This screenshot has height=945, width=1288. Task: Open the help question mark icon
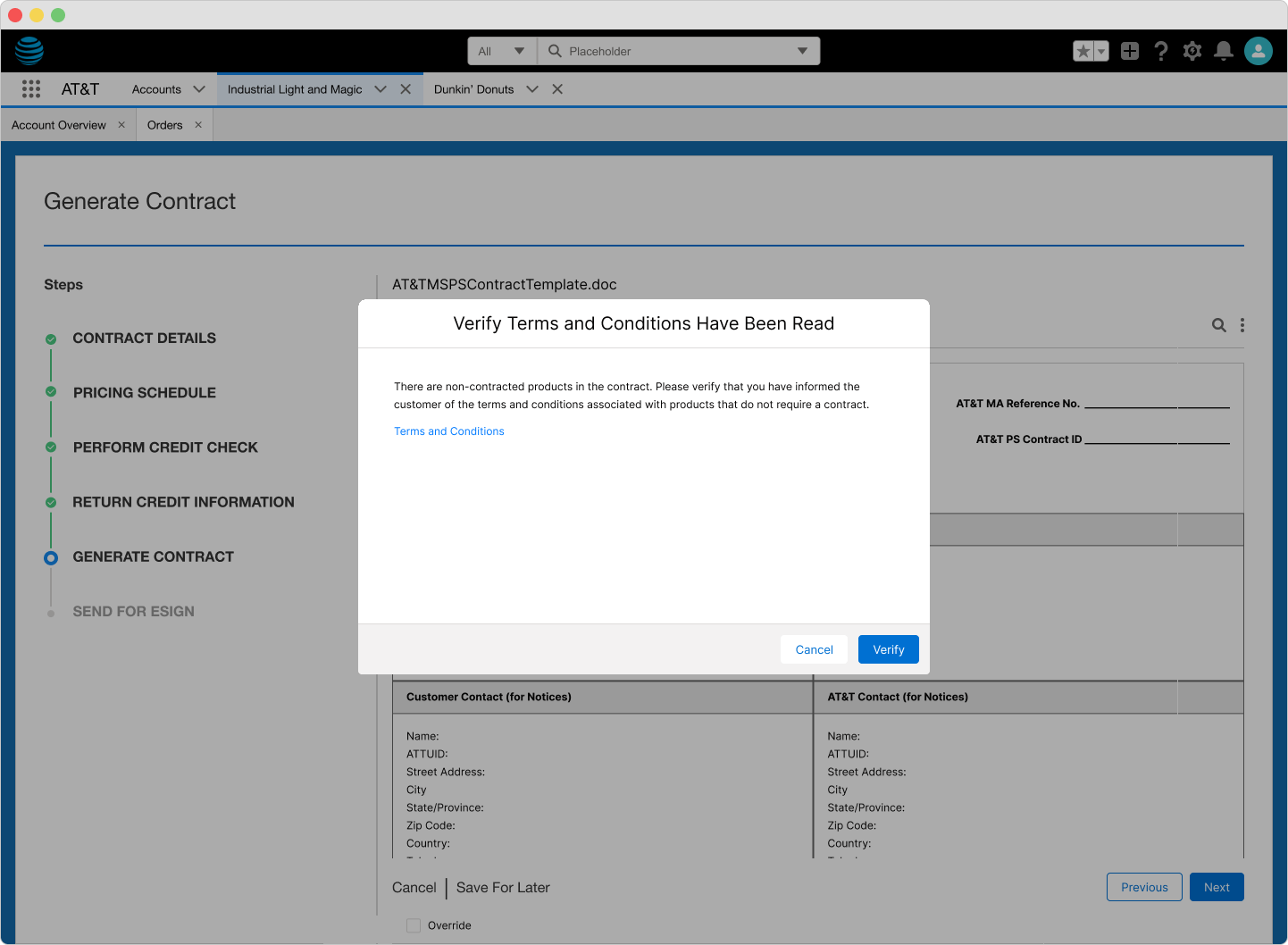click(x=1161, y=51)
